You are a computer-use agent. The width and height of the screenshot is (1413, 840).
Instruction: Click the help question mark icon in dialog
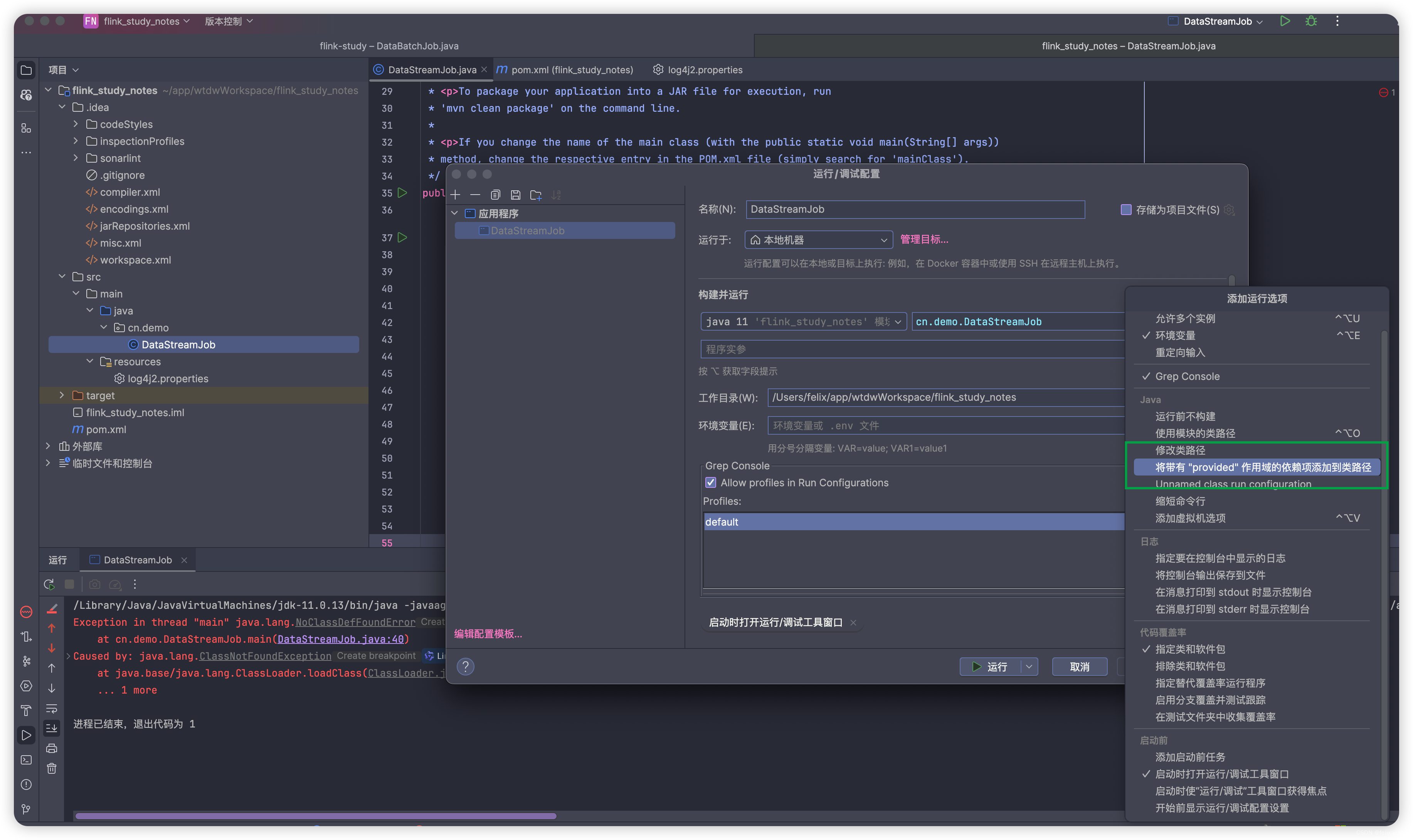(x=465, y=666)
